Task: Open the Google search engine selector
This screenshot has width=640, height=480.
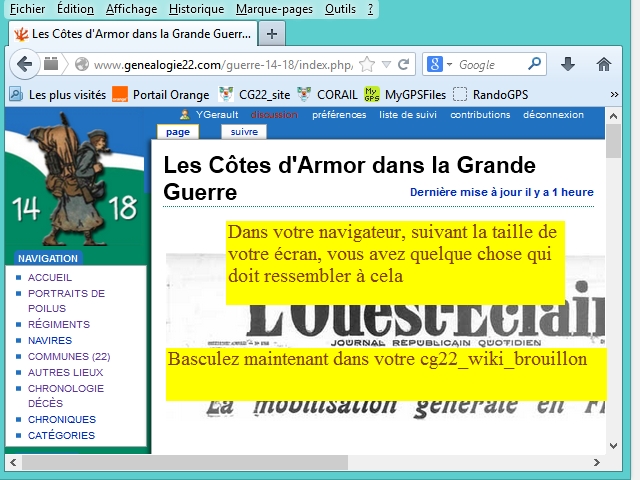Action: click(x=439, y=64)
